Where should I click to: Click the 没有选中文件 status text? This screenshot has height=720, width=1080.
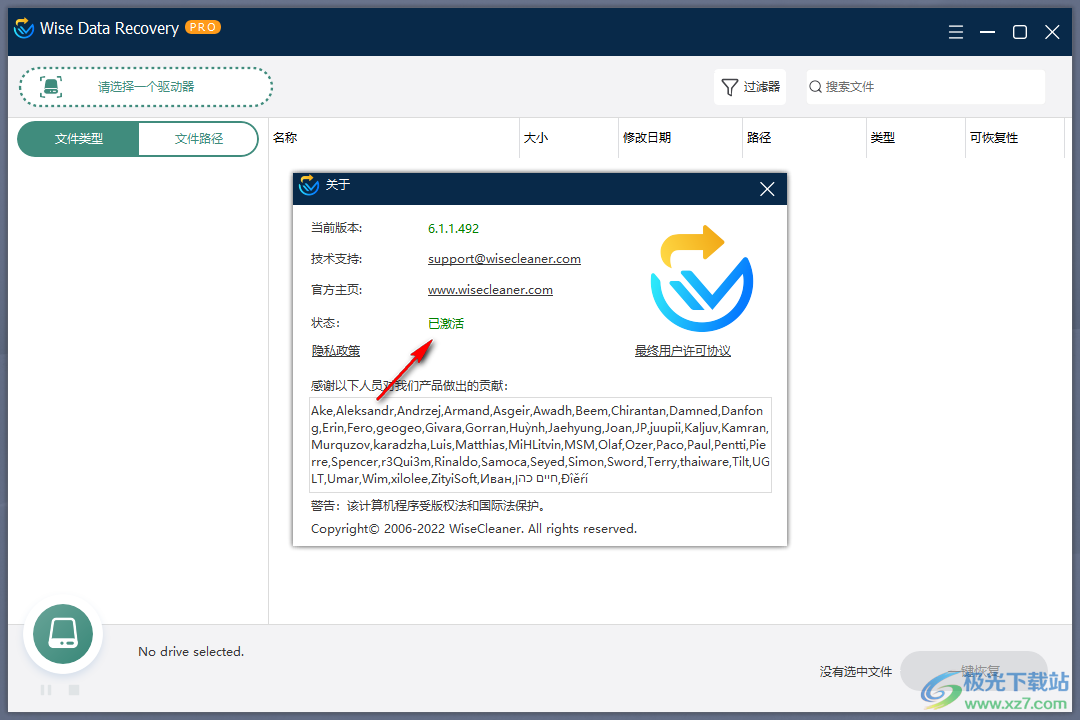pos(855,672)
